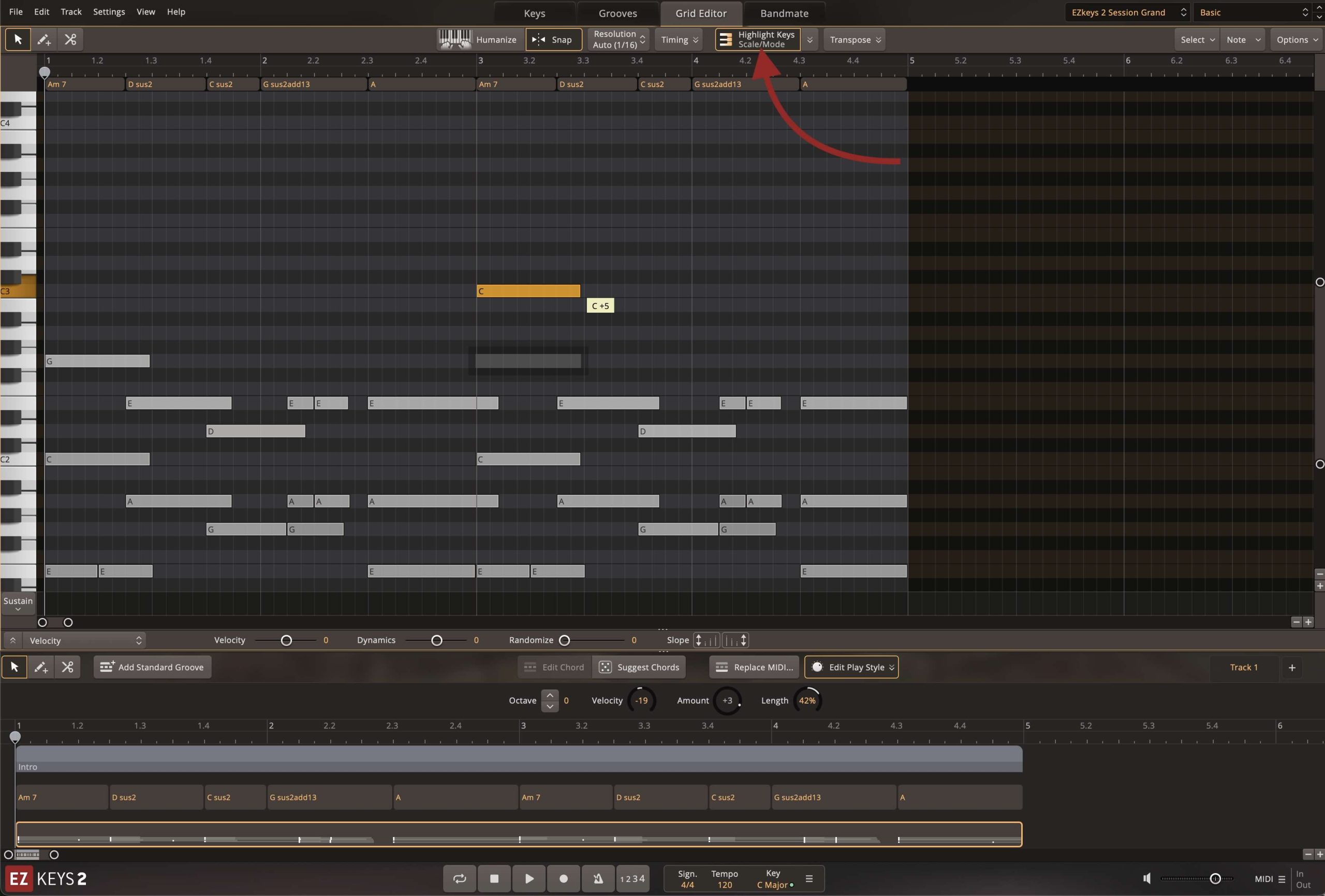
Task: Click the Replace MIDI... button
Action: (x=754, y=667)
